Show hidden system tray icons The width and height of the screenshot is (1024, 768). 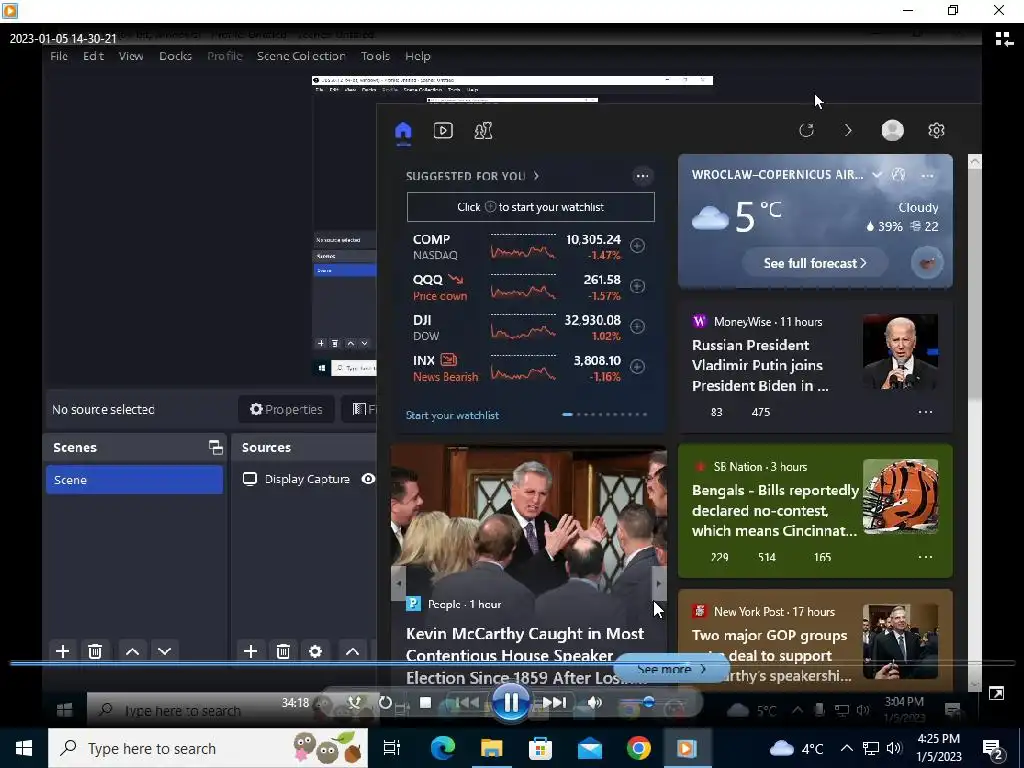pyautogui.click(x=846, y=748)
